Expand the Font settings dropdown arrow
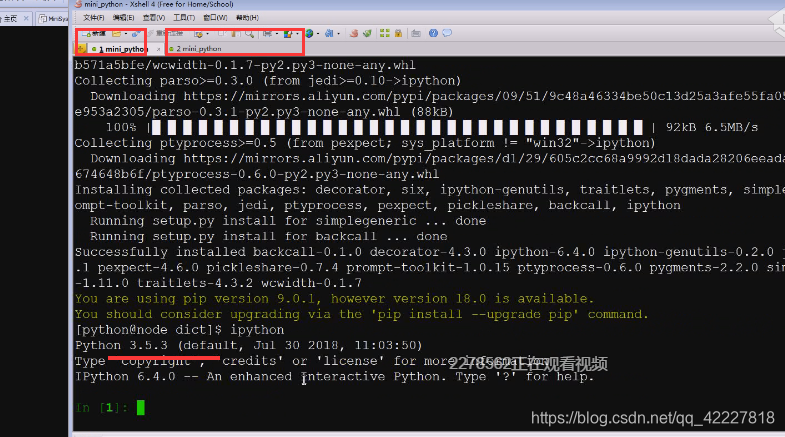The height and width of the screenshot is (437, 785). pyautogui.click(x=339, y=34)
